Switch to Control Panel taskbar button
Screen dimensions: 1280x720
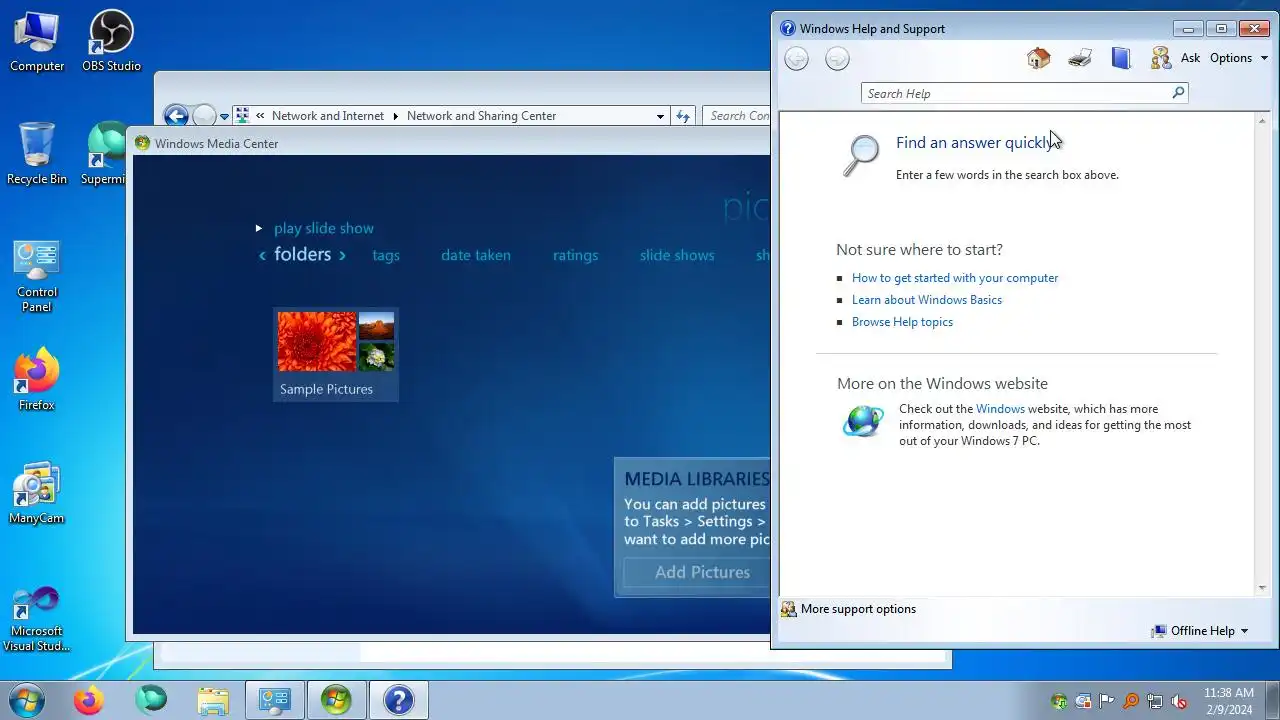(x=275, y=700)
